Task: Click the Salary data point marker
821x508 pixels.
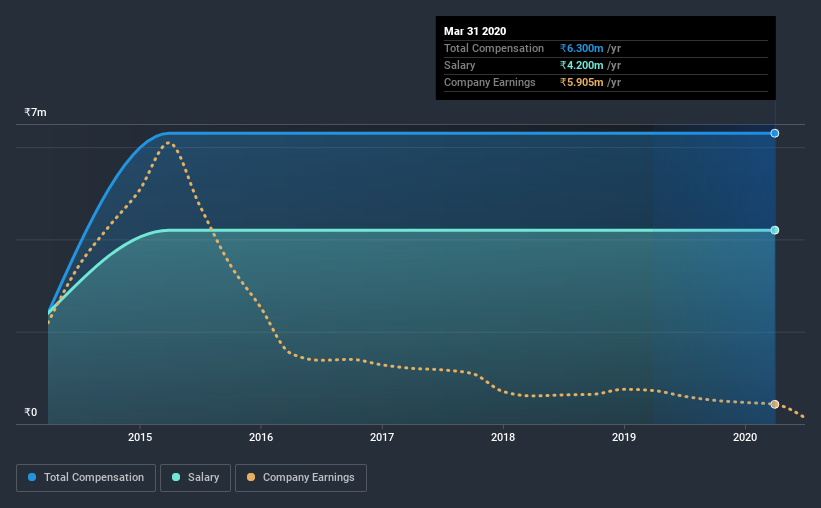Action: point(774,230)
